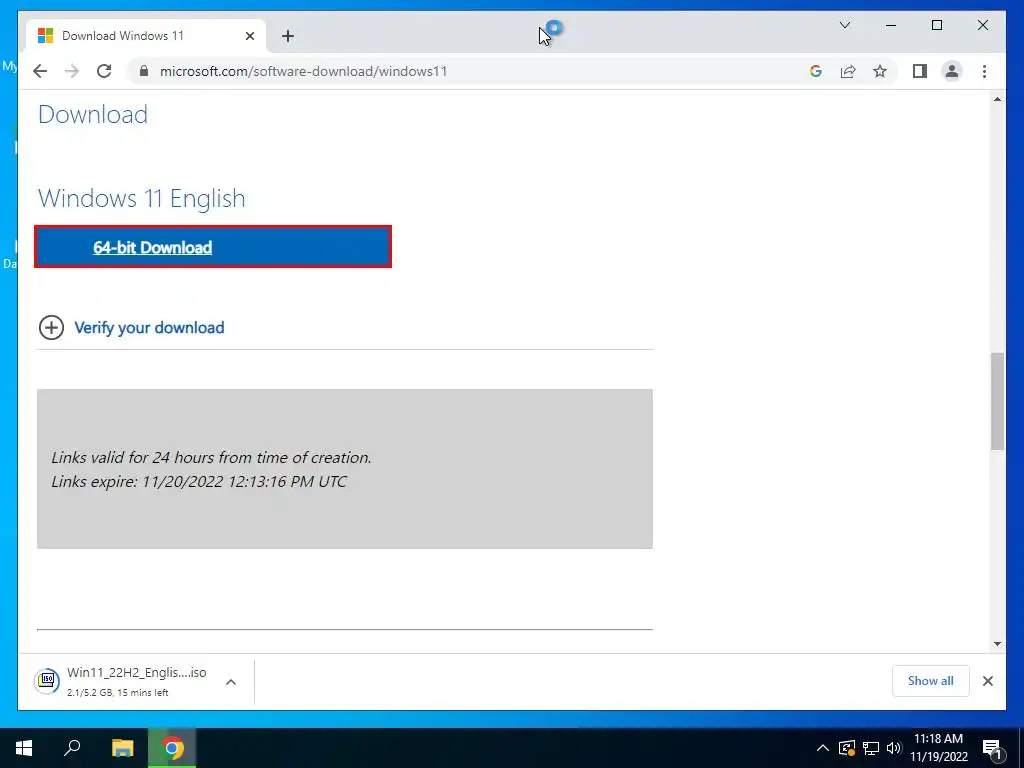Click the Chrome icon on the taskbar
Viewport: 1024px width, 768px height.
172,748
